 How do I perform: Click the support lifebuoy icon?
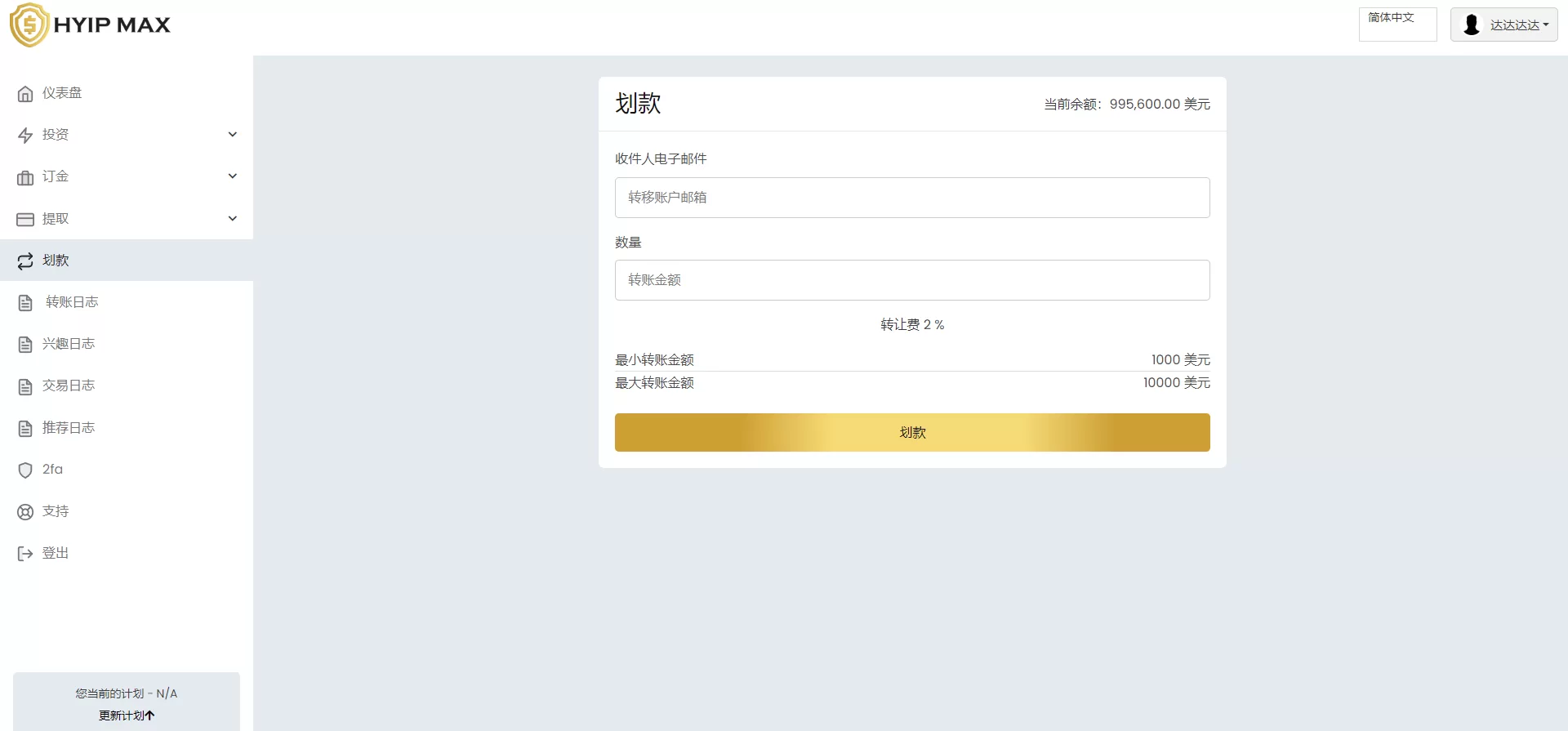[25, 512]
